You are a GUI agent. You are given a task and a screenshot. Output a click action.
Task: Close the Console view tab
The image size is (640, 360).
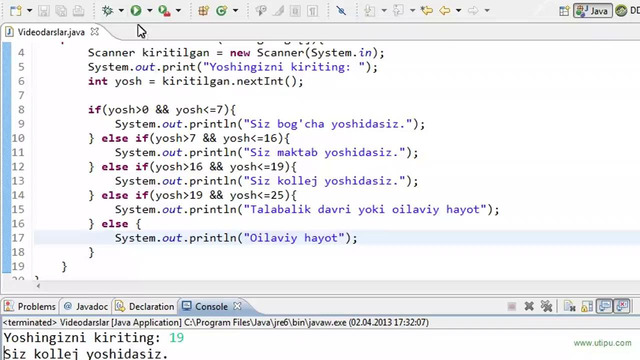(237, 306)
